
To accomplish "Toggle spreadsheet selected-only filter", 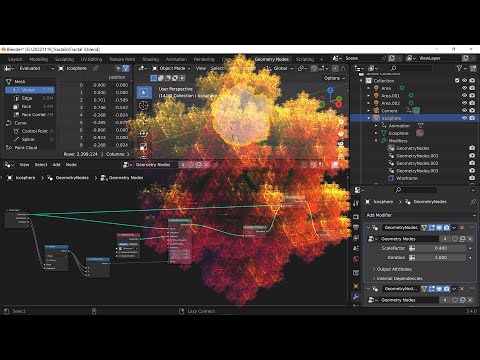I will point(118,68).
